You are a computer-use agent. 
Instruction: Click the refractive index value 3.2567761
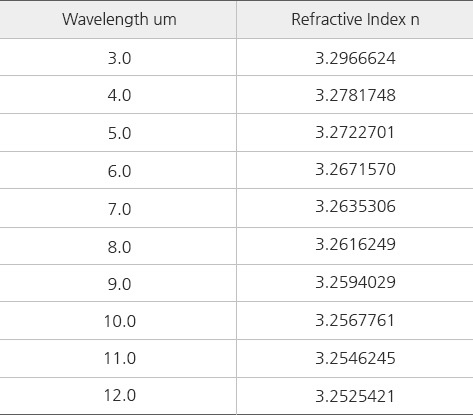[355, 320]
